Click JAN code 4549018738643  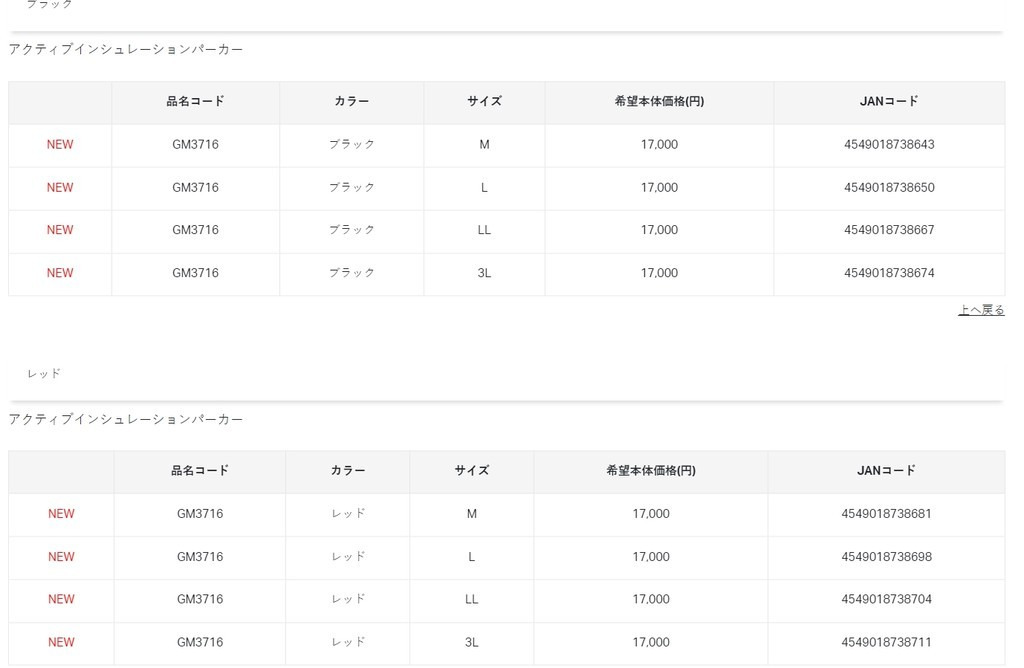click(888, 145)
